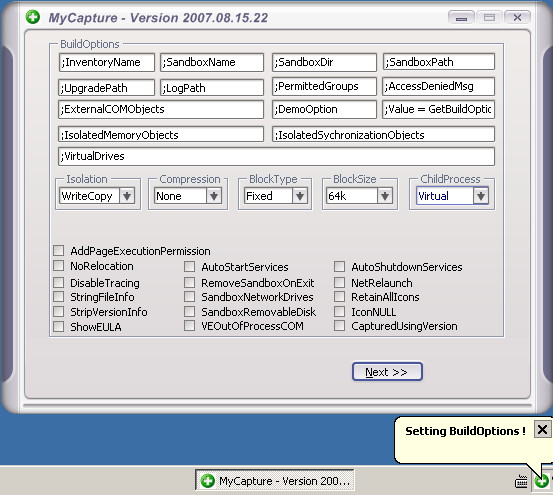Enable the NetRelaunch checkbox
Screen dimensions: 553x495
point(339,282)
